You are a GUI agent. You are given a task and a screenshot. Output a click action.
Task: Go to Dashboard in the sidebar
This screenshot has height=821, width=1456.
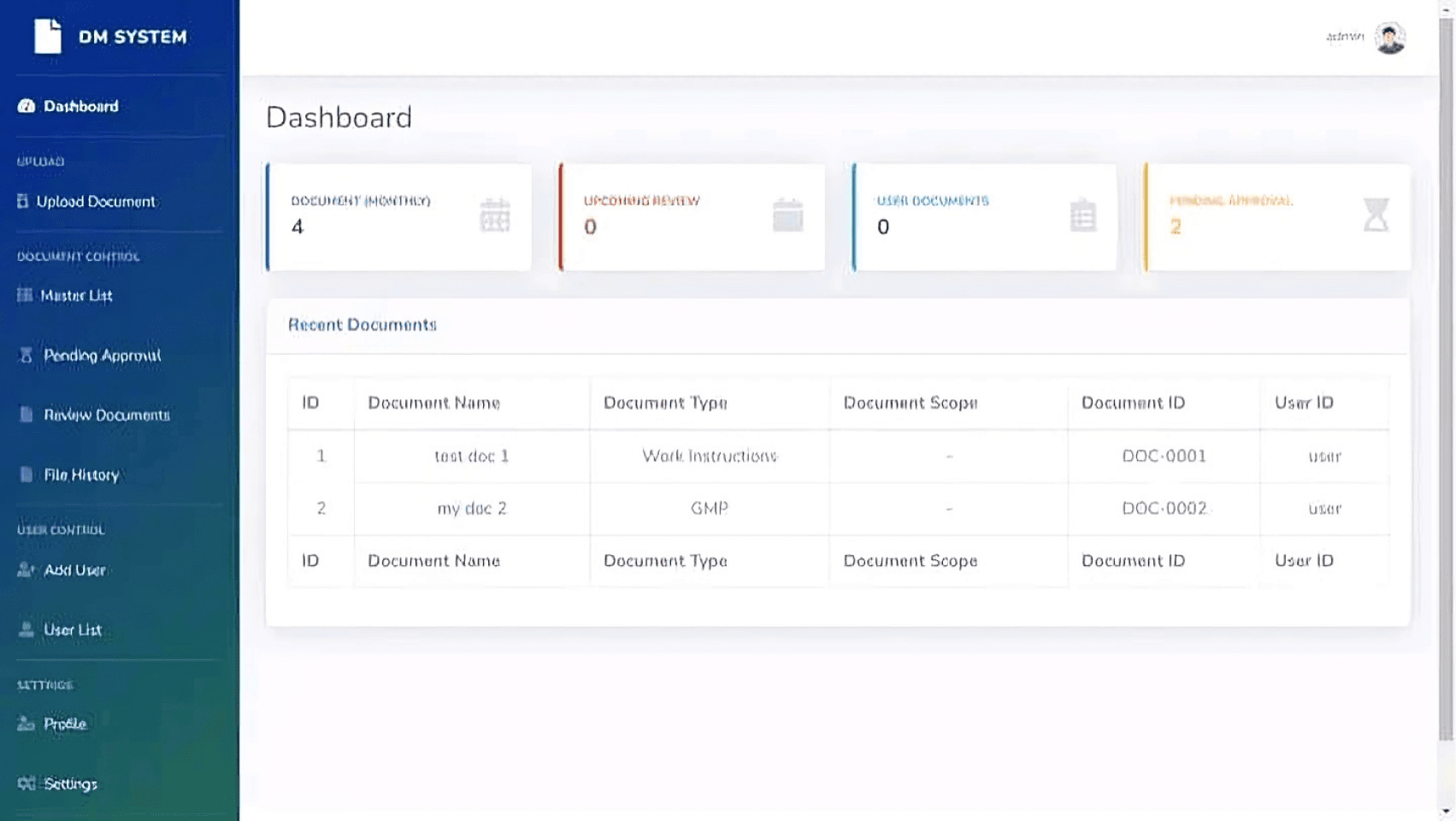click(81, 106)
